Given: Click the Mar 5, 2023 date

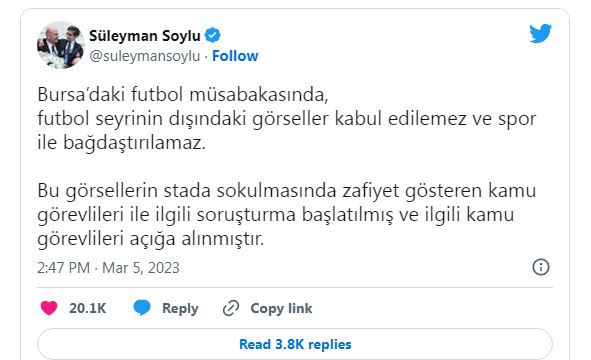Looking at the screenshot, I should (141, 268).
